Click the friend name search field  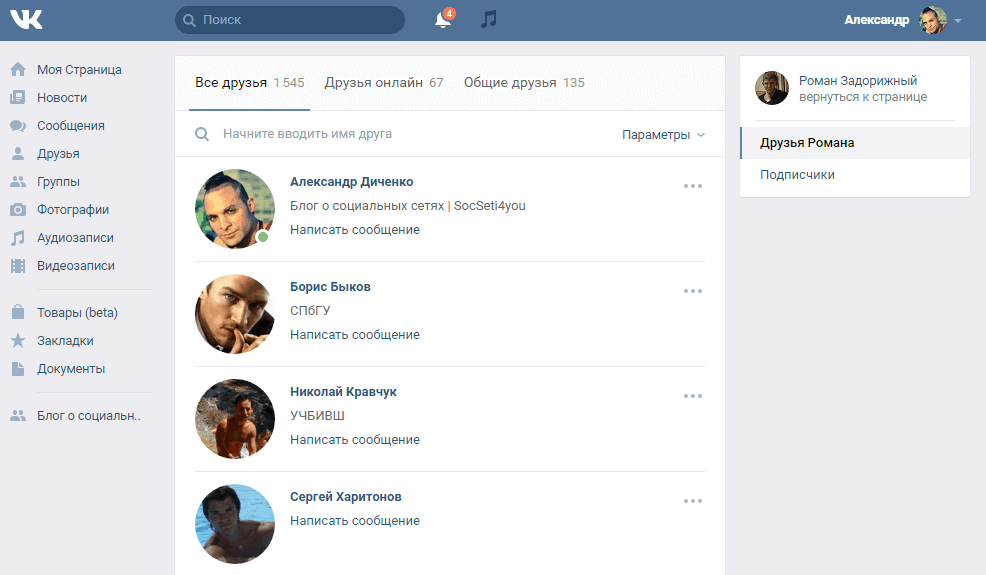point(400,134)
